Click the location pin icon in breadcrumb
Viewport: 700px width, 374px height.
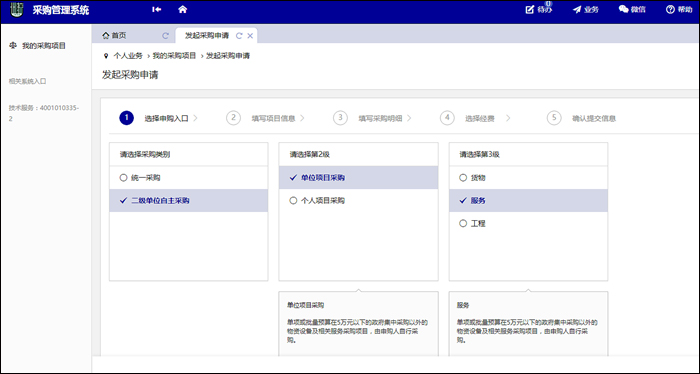click(x=106, y=56)
